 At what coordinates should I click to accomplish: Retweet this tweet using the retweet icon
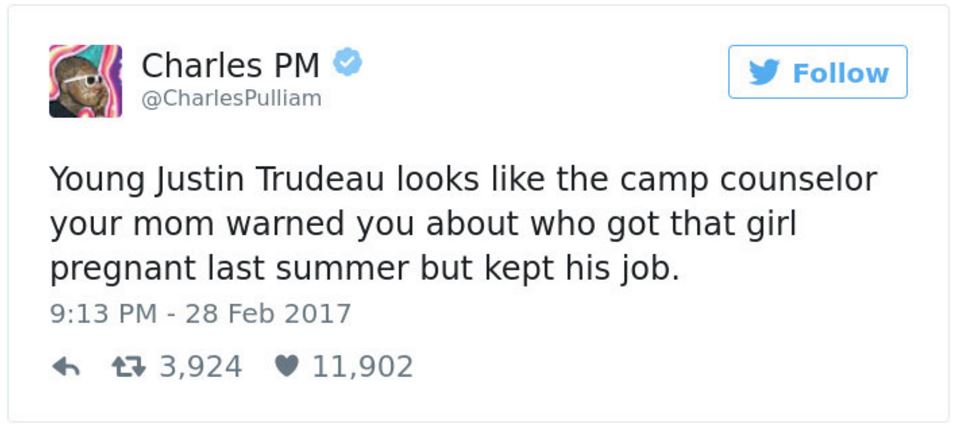128,367
